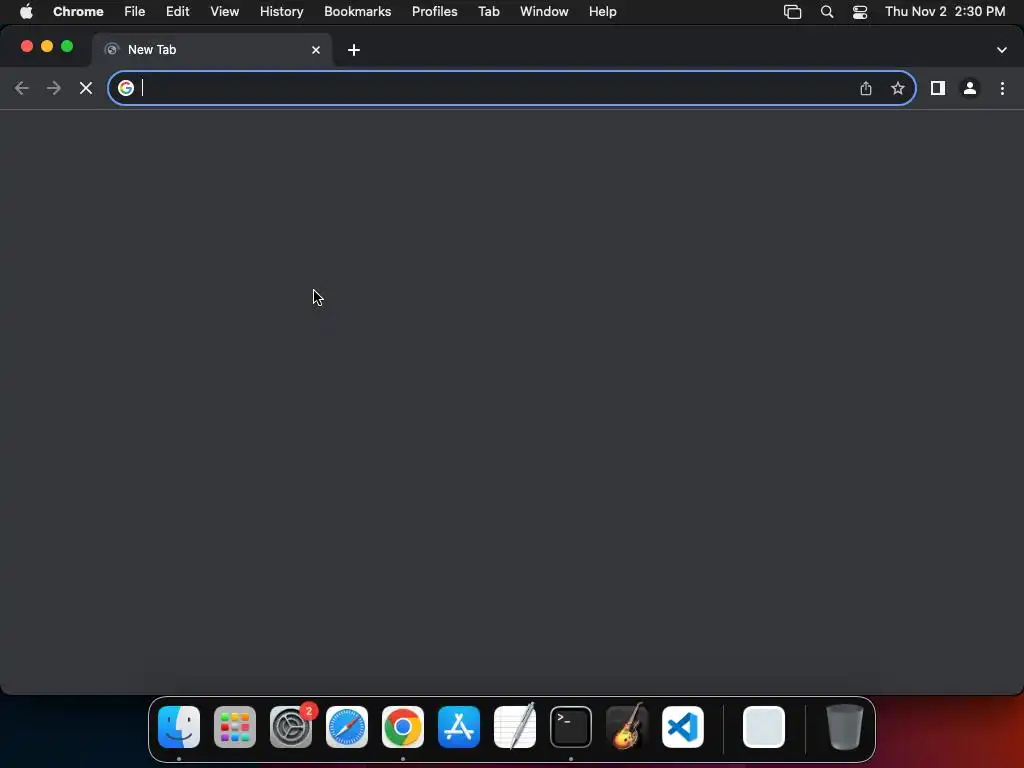Close the Chrome window with red button
The height and width of the screenshot is (768, 1024).
point(27,46)
